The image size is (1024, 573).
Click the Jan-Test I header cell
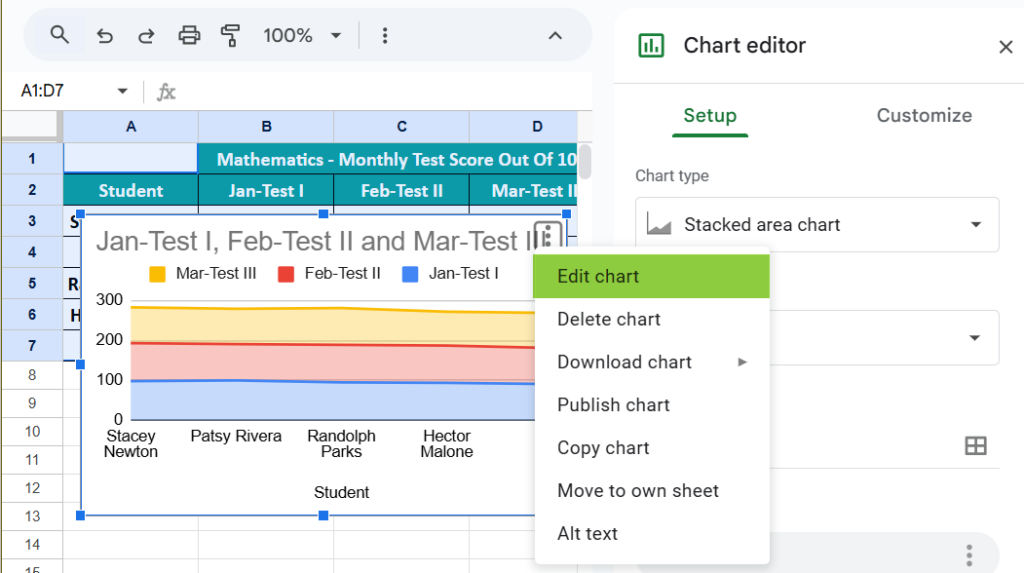pyautogui.click(x=266, y=191)
